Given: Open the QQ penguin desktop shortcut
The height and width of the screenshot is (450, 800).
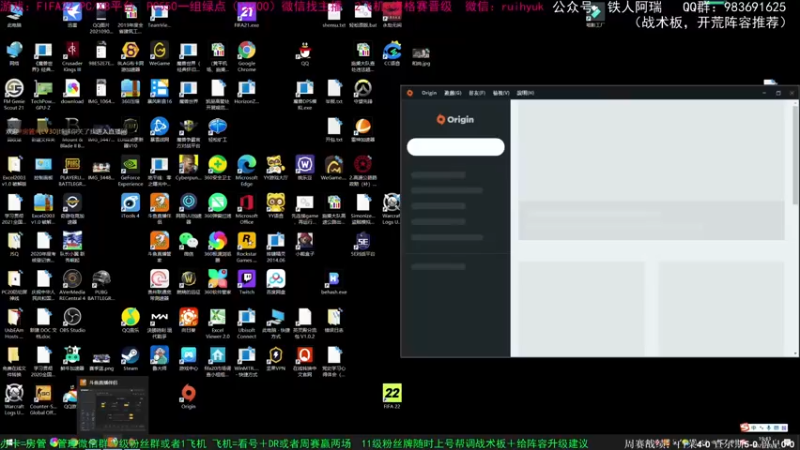Looking at the screenshot, I should coord(305,54).
